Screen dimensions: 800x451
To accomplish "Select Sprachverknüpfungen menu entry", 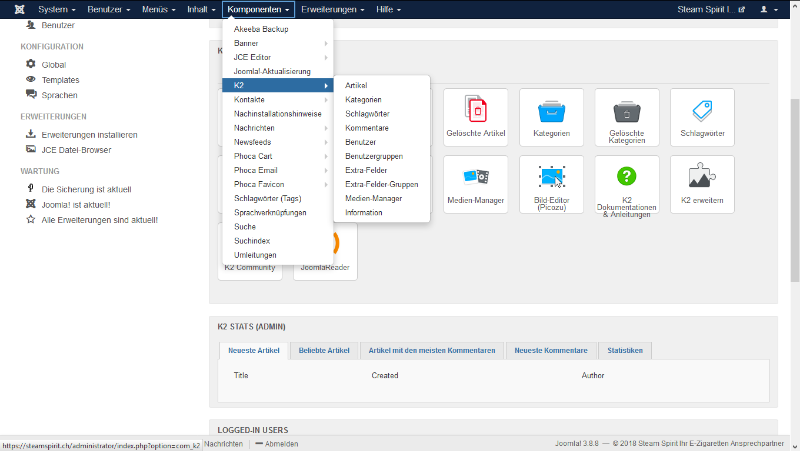I will click(x=278, y=212).
